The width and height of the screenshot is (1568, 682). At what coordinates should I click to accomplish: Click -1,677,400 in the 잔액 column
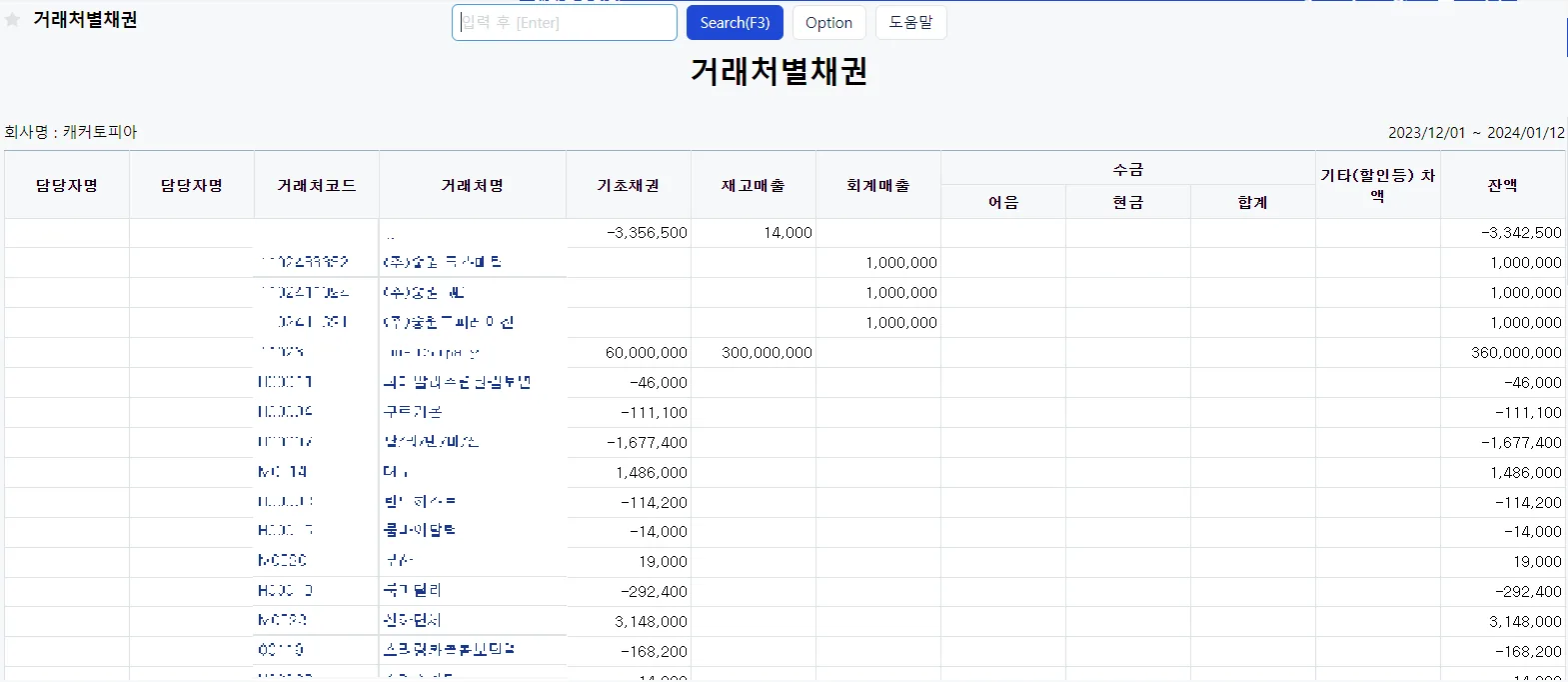click(x=1521, y=442)
